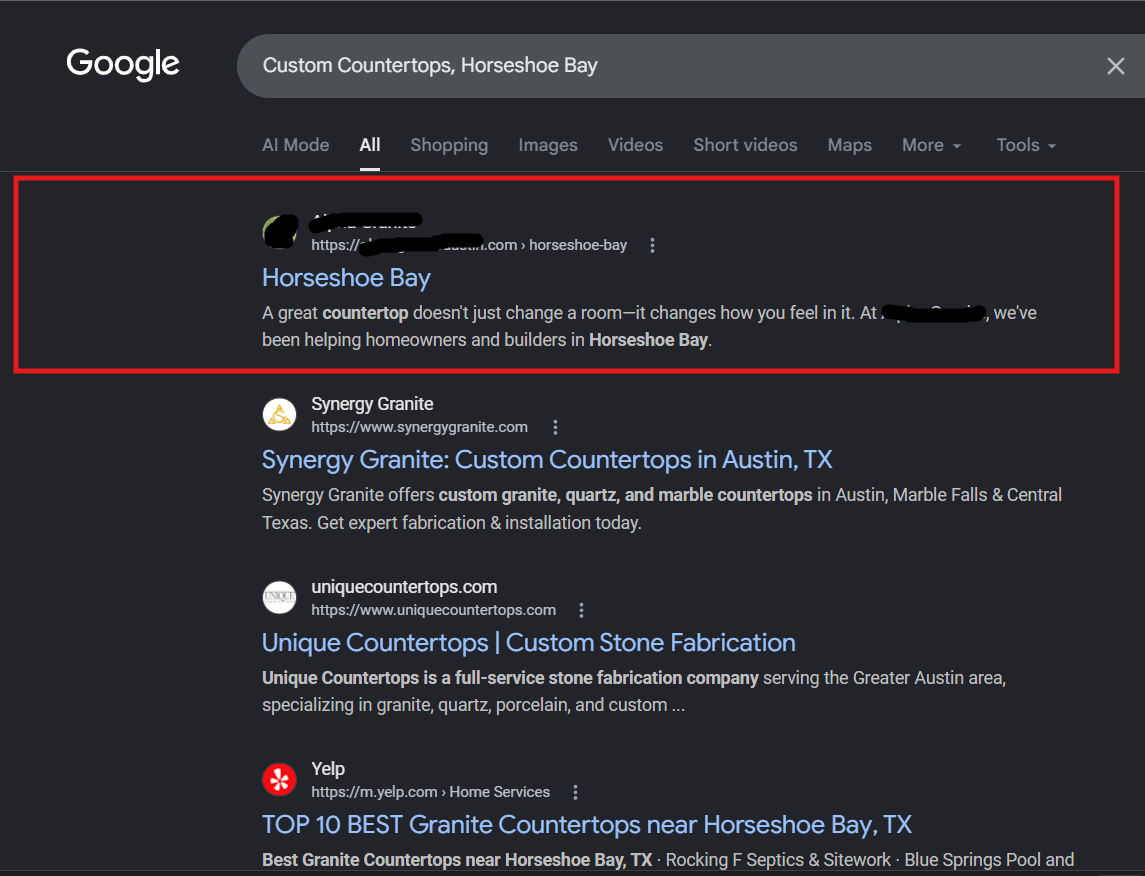
Task: Open TOP 10 BEST Granite Countertops near Horseshoe Bay
Action: [x=587, y=825]
